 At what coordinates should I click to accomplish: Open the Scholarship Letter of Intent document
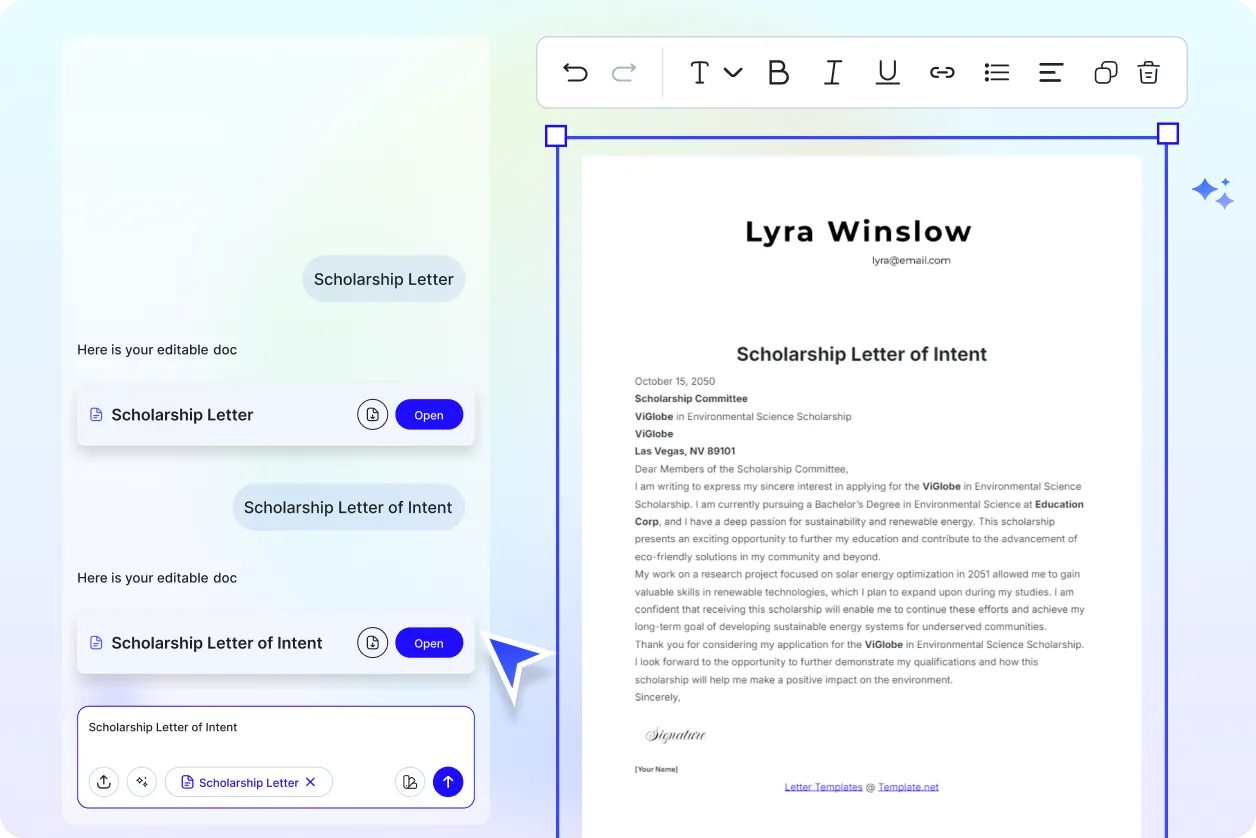[429, 643]
